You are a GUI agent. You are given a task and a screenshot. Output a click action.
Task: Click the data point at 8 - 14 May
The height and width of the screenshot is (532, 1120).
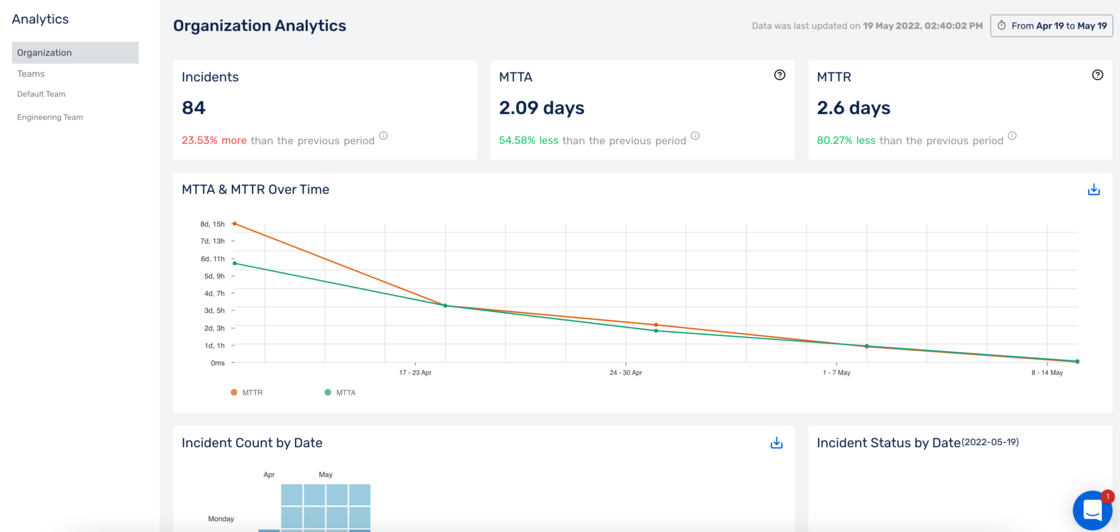point(1076,362)
